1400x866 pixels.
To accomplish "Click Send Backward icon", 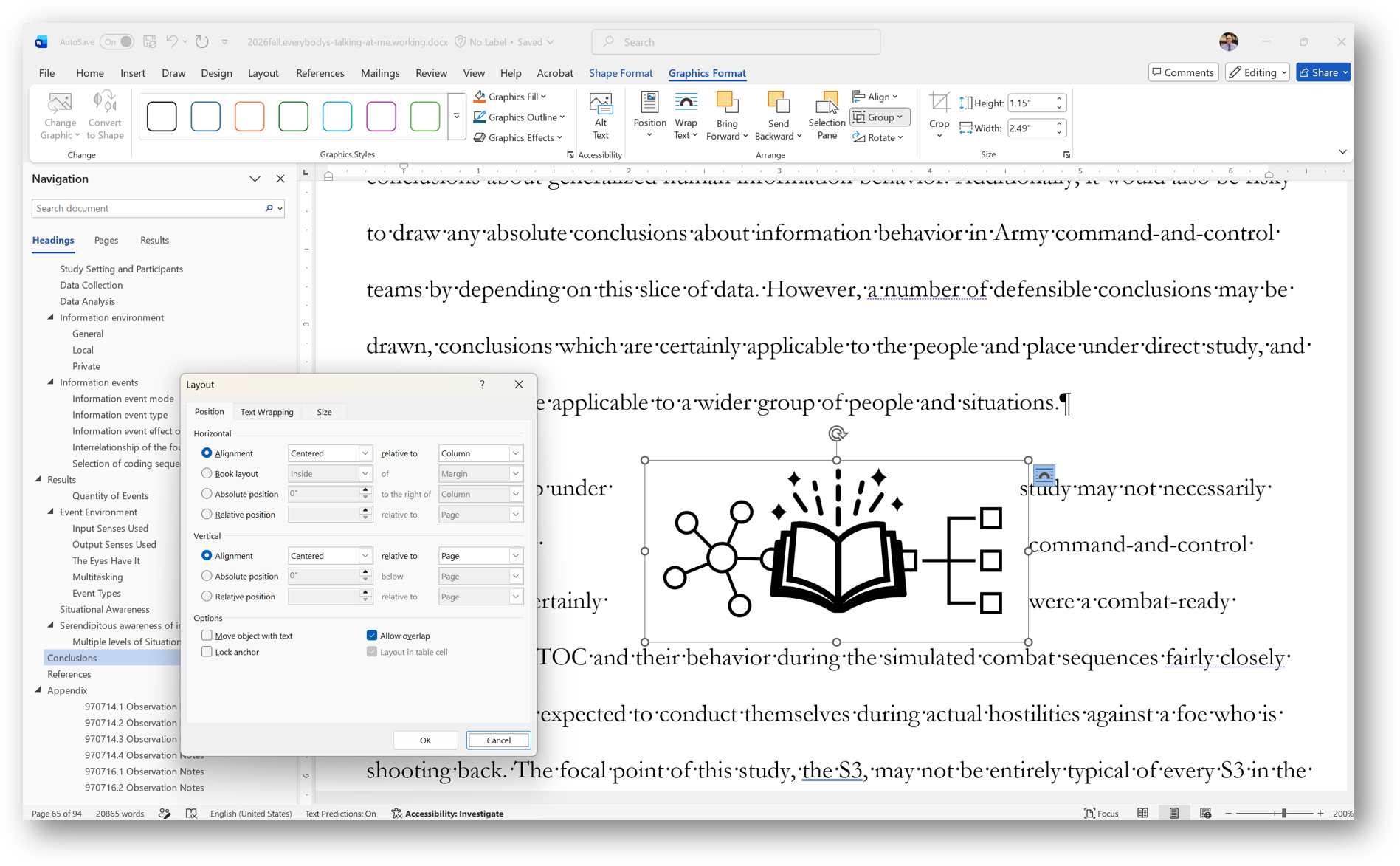I will pos(778,103).
